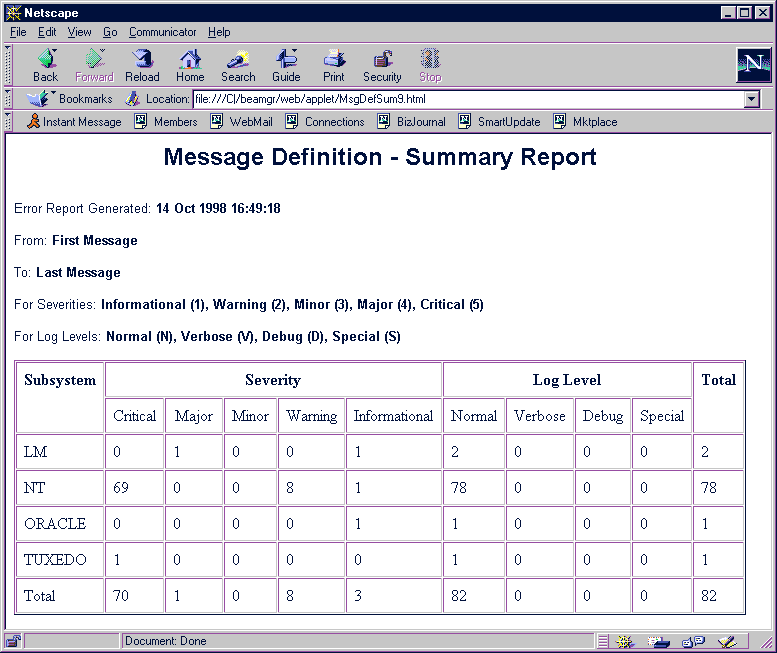This screenshot has height=653, width=777.
Task: Click the 'Document: Done' status text
Action: [x=166, y=641]
